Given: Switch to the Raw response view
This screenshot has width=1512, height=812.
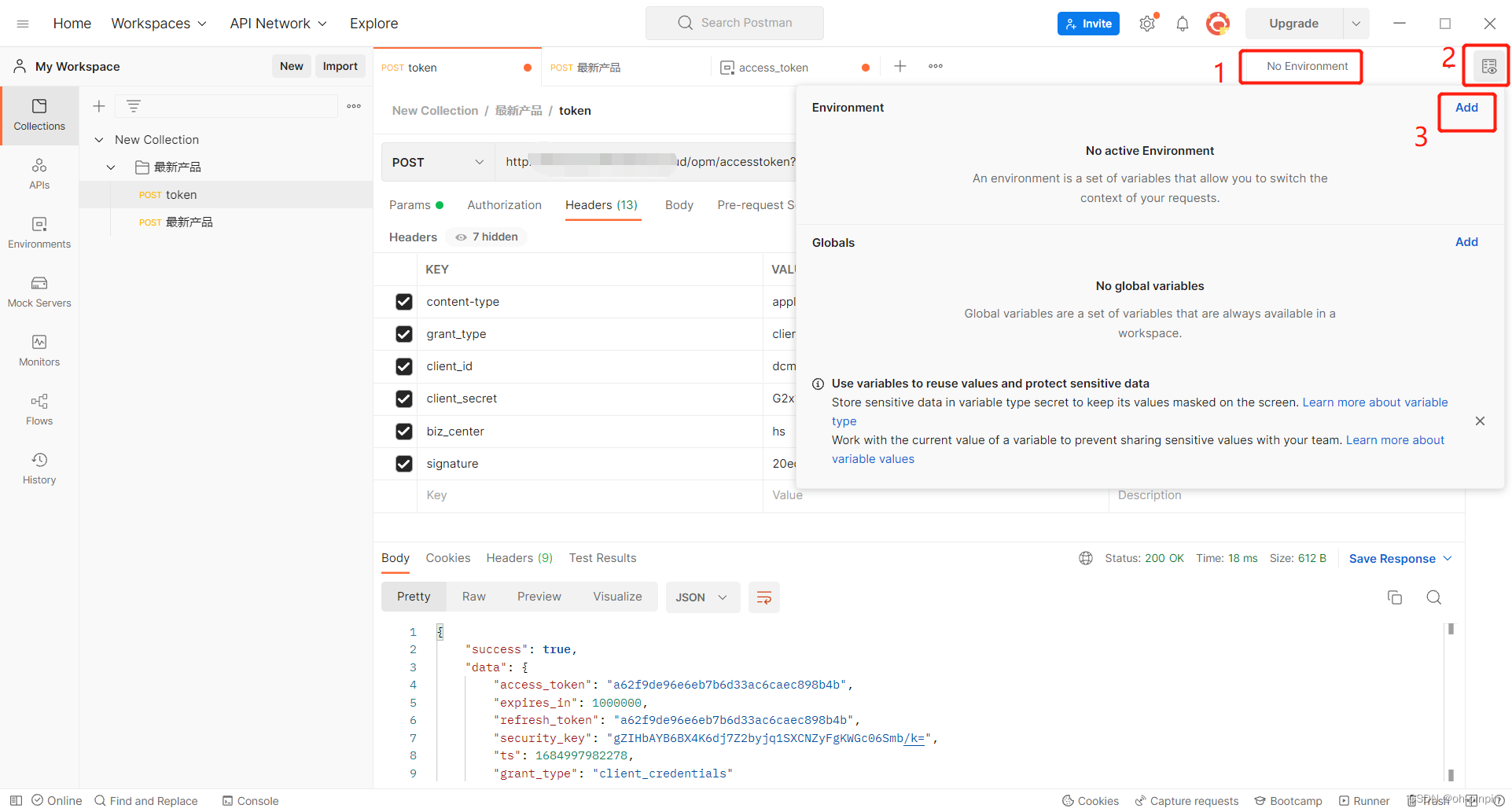Looking at the screenshot, I should (474, 597).
